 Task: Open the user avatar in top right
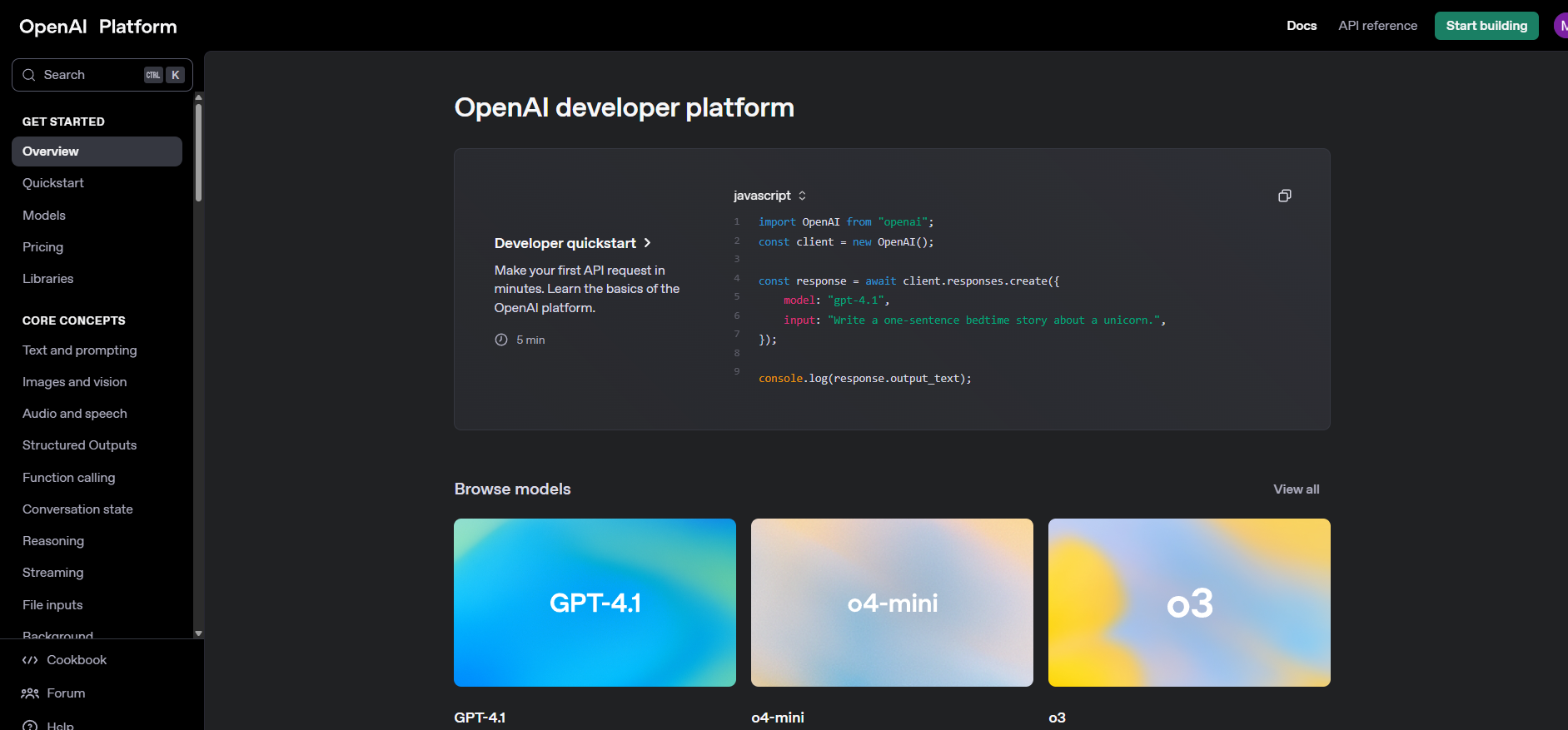tap(1561, 26)
